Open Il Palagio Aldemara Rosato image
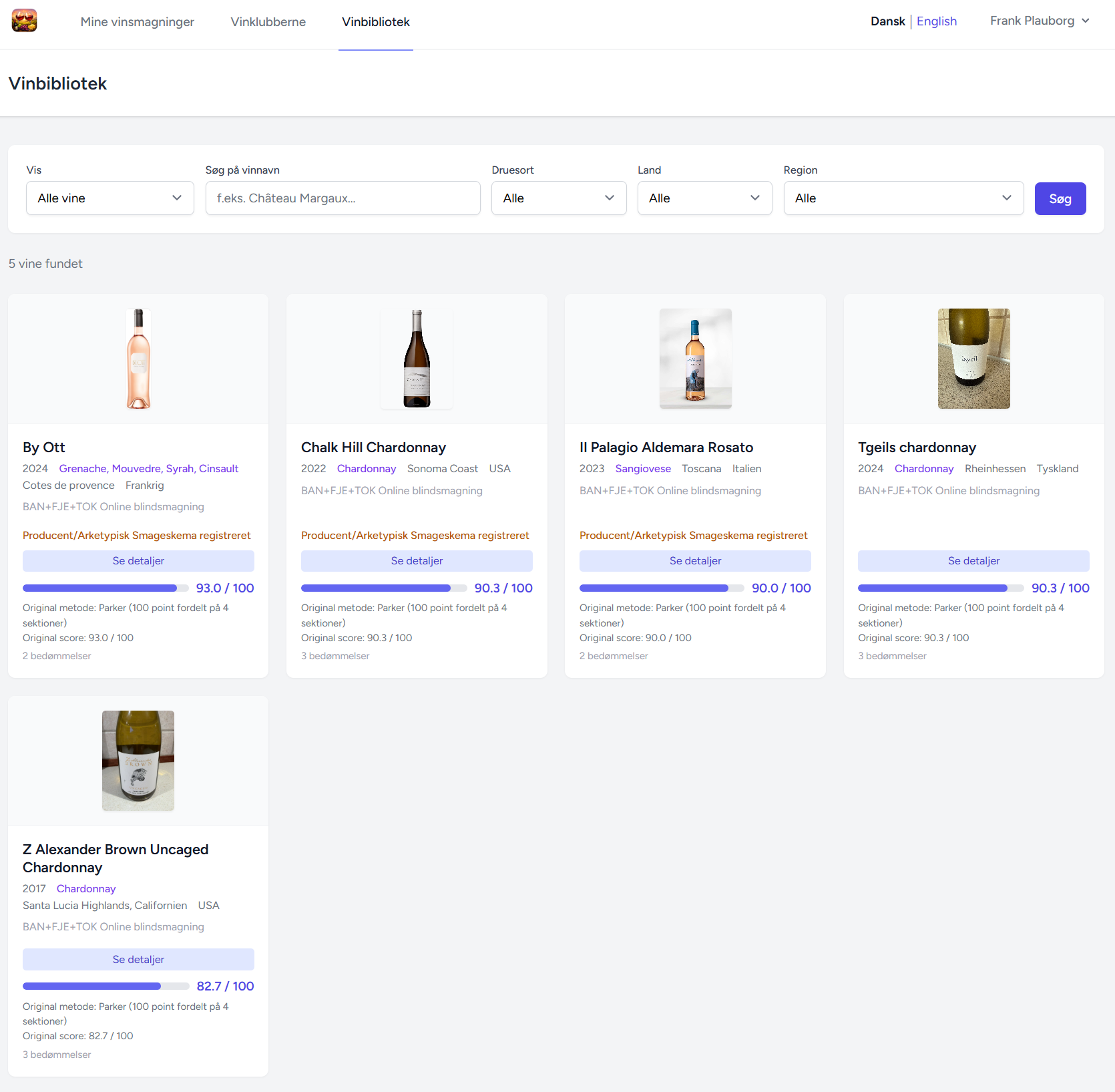 [695, 359]
